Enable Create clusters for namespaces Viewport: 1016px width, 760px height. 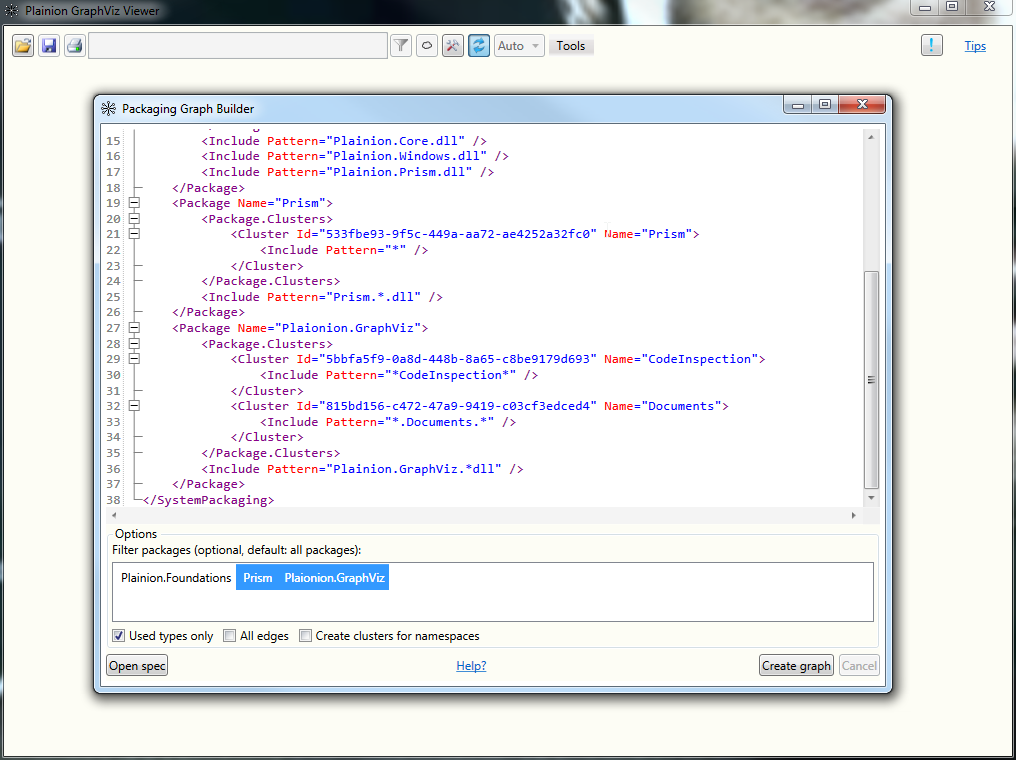pos(305,636)
